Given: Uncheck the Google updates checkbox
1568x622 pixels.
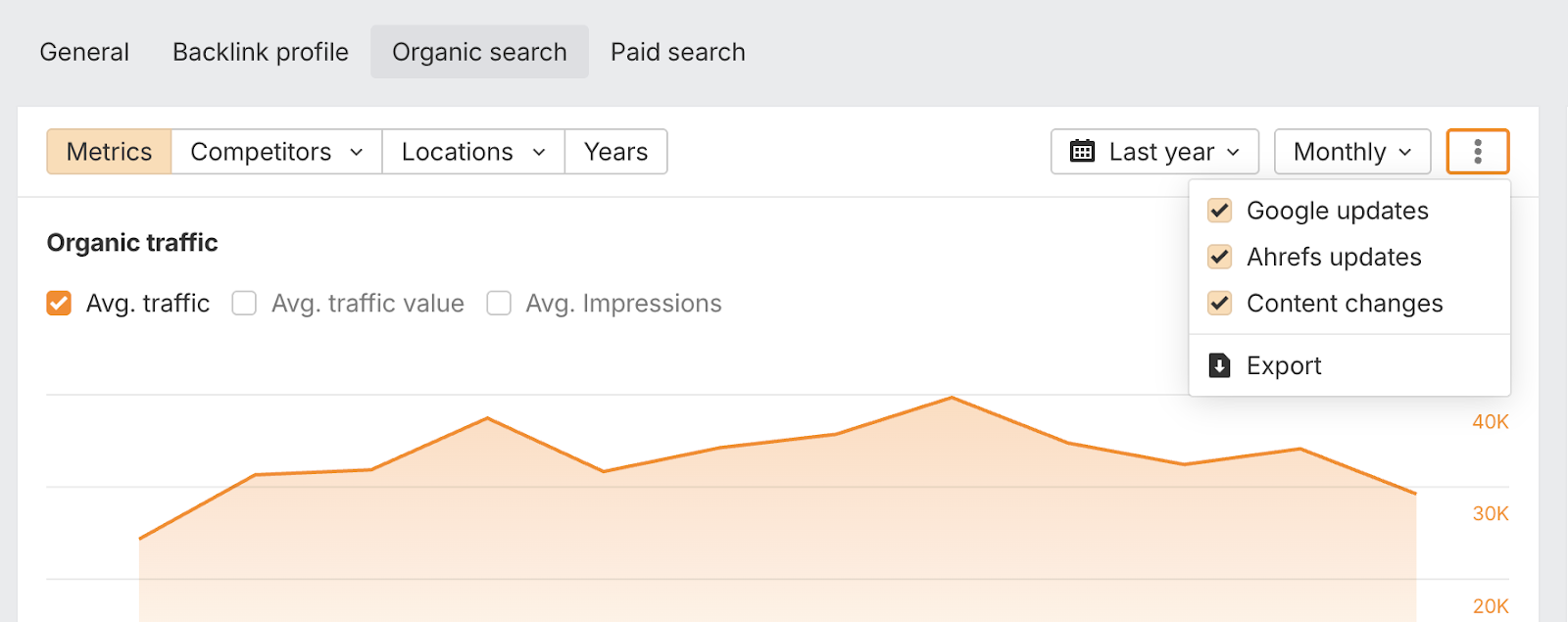Looking at the screenshot, I should click(x=1219, y=211).
